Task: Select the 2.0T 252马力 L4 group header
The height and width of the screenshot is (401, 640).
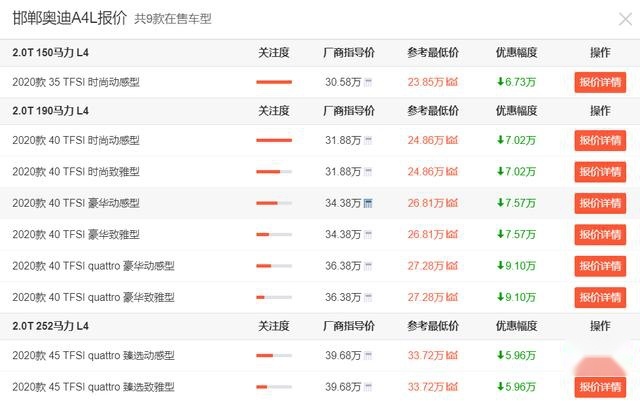Action: tap(51, 326)
